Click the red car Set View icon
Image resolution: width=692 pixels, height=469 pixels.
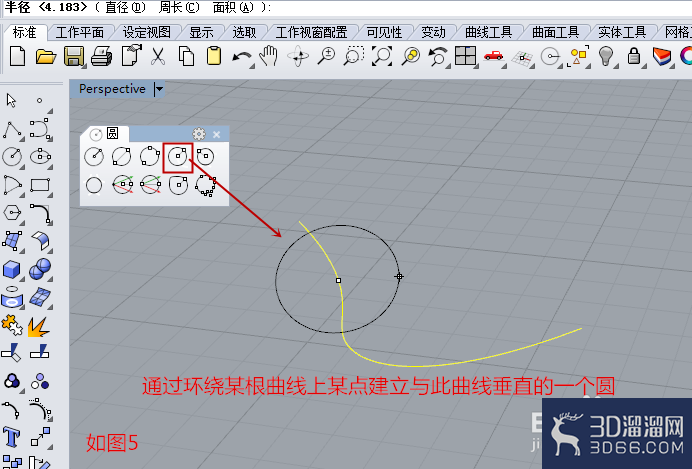[x=493, y=56]
